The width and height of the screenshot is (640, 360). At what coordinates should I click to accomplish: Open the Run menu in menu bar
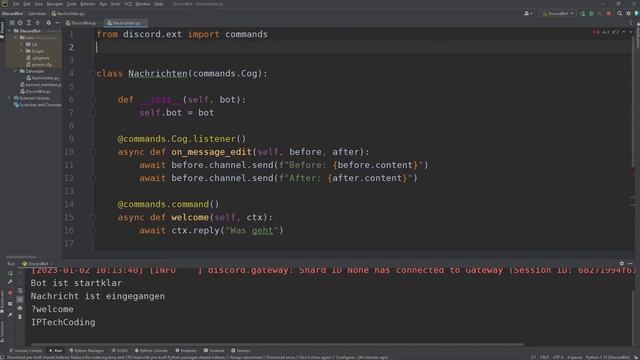(103, 4)
